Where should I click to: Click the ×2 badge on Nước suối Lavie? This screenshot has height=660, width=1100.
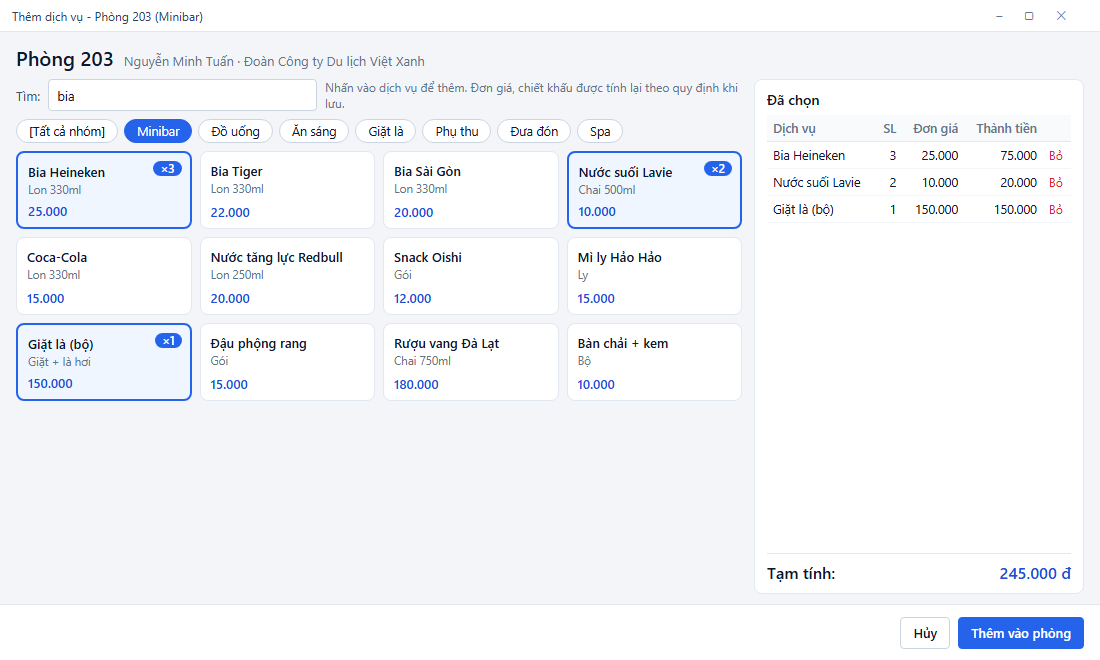coord(718,169)
